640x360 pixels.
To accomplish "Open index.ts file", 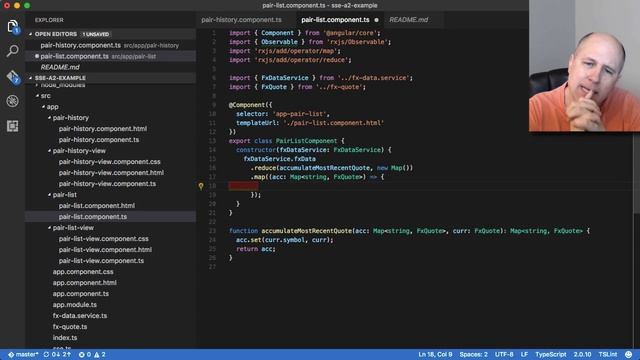I will (x=65, y=338).
